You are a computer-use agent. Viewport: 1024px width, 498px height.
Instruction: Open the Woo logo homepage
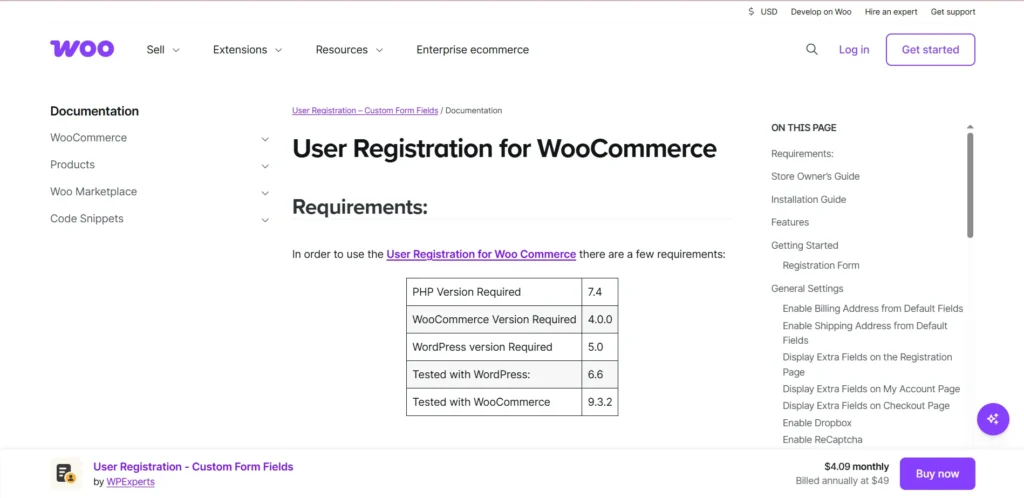[82, 49]
